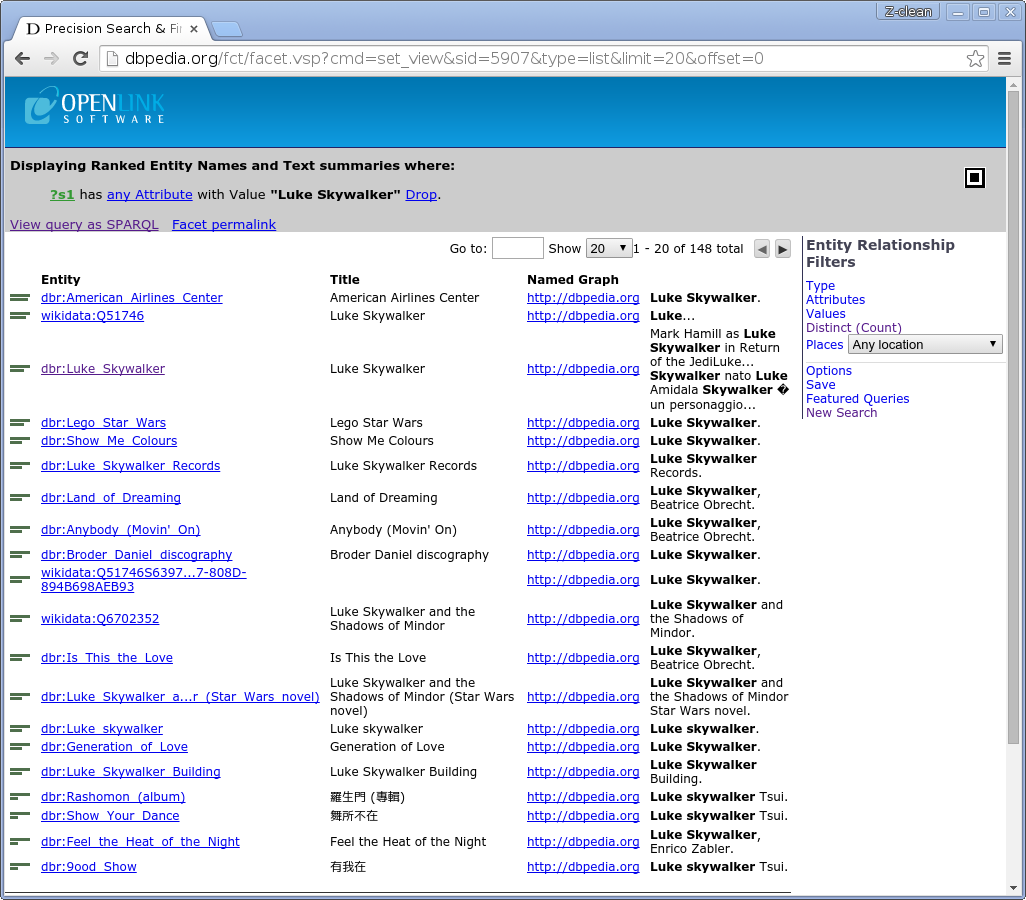Go to next results page arrow

[783, 249]
